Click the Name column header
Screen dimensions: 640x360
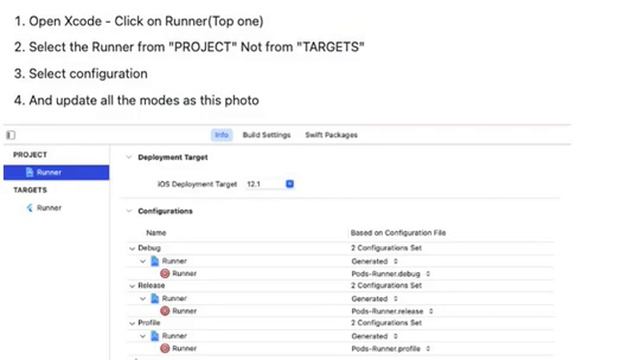(x=156, y=233)
